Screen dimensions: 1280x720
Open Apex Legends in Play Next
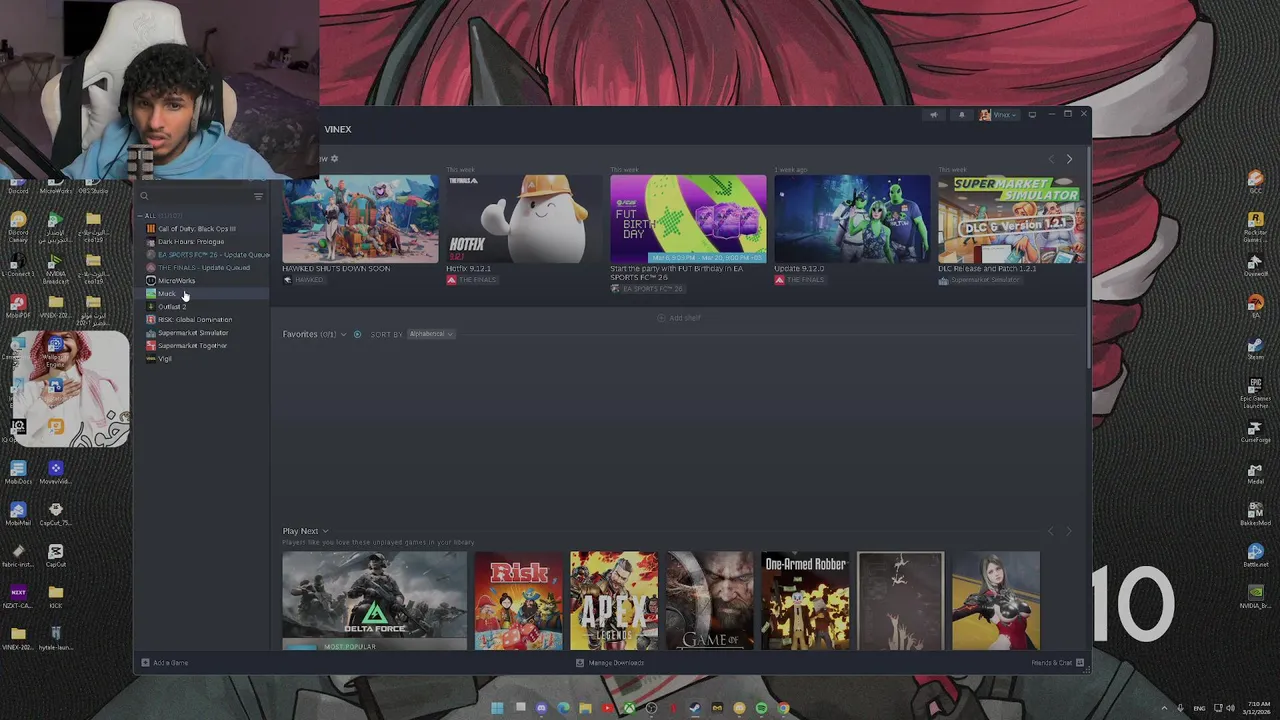point(614,601)
